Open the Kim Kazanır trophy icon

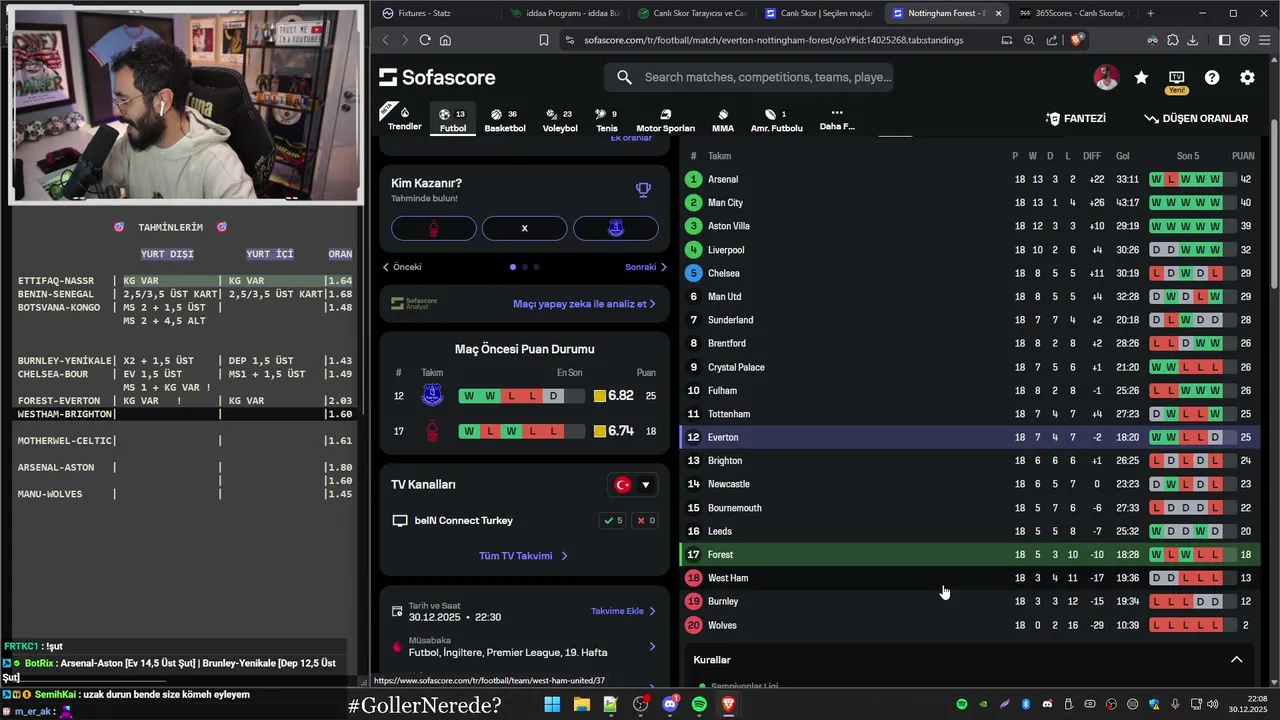643,190
